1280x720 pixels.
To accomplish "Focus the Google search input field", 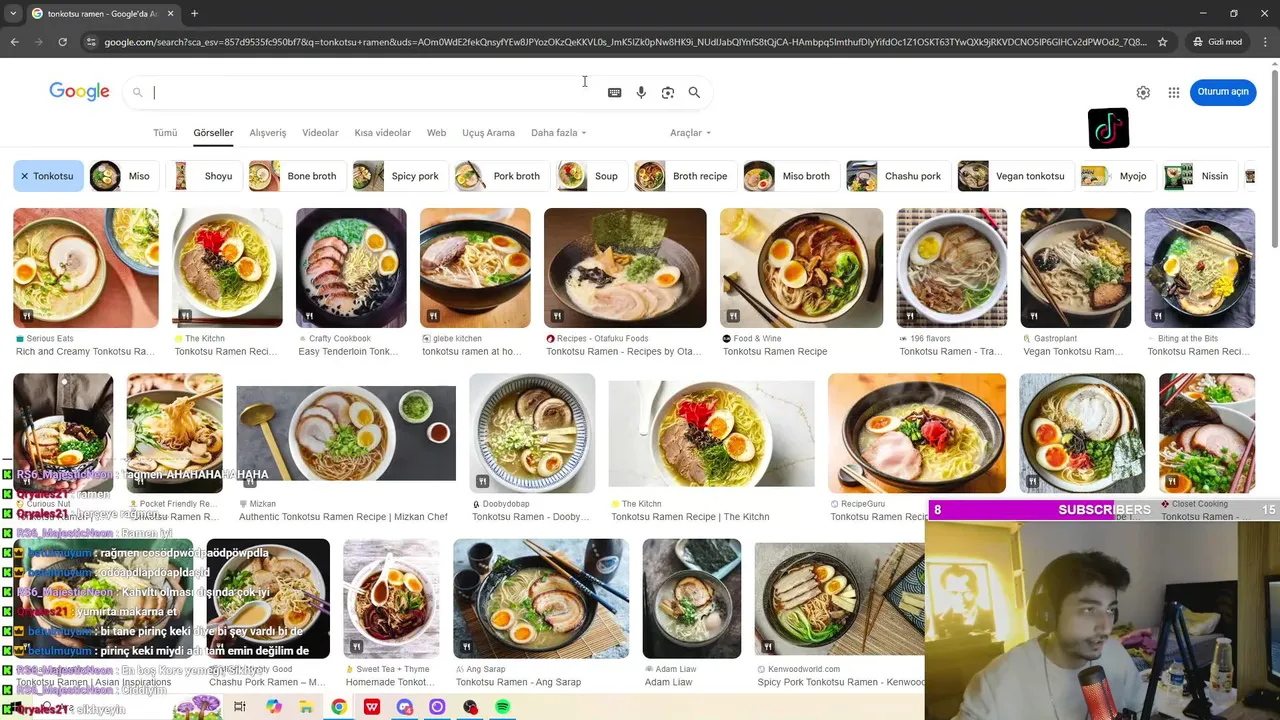I will coord(370,92).
